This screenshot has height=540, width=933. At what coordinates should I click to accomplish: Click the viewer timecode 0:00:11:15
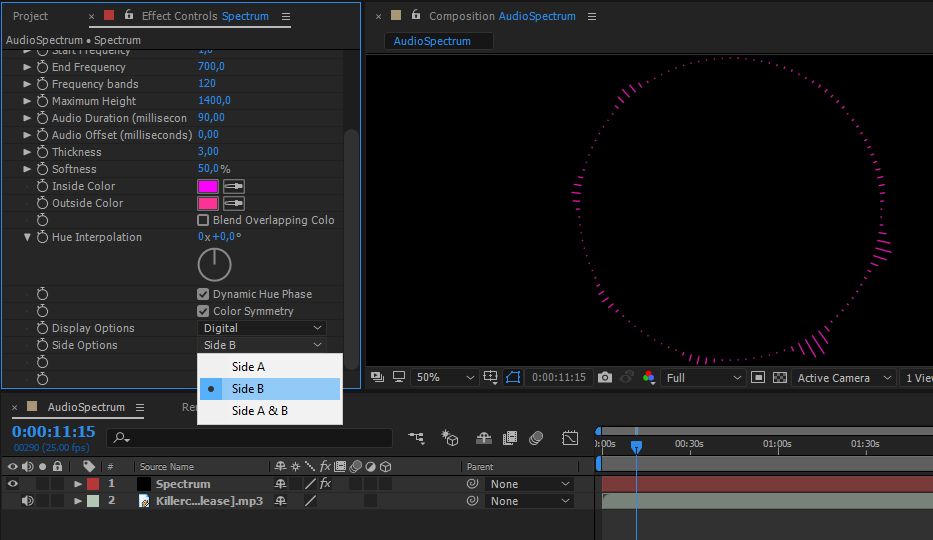559,378
